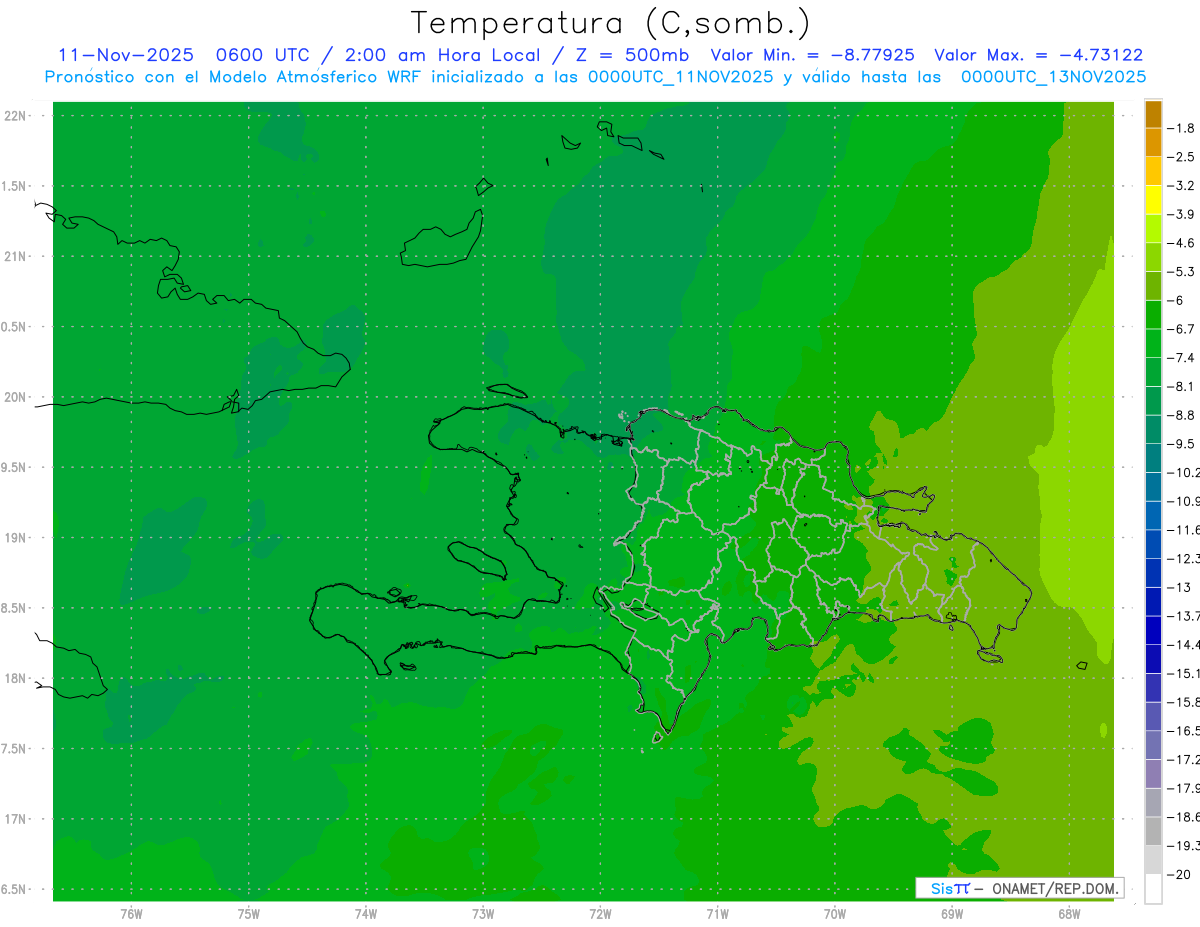The width and height of the screenshot is (1200, 927).
Task: Click the '71W' longitude label
Action: (x=717, y=913)
